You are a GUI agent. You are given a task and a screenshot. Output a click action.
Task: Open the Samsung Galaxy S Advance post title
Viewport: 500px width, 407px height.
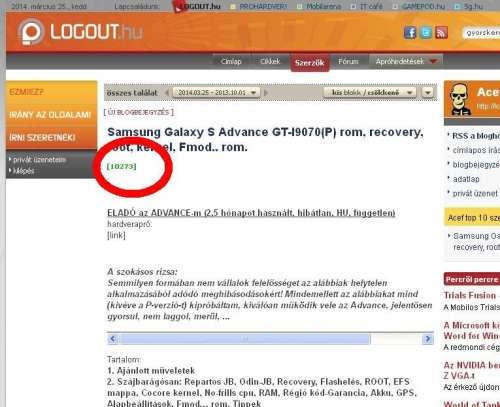[x=265, y=139]
